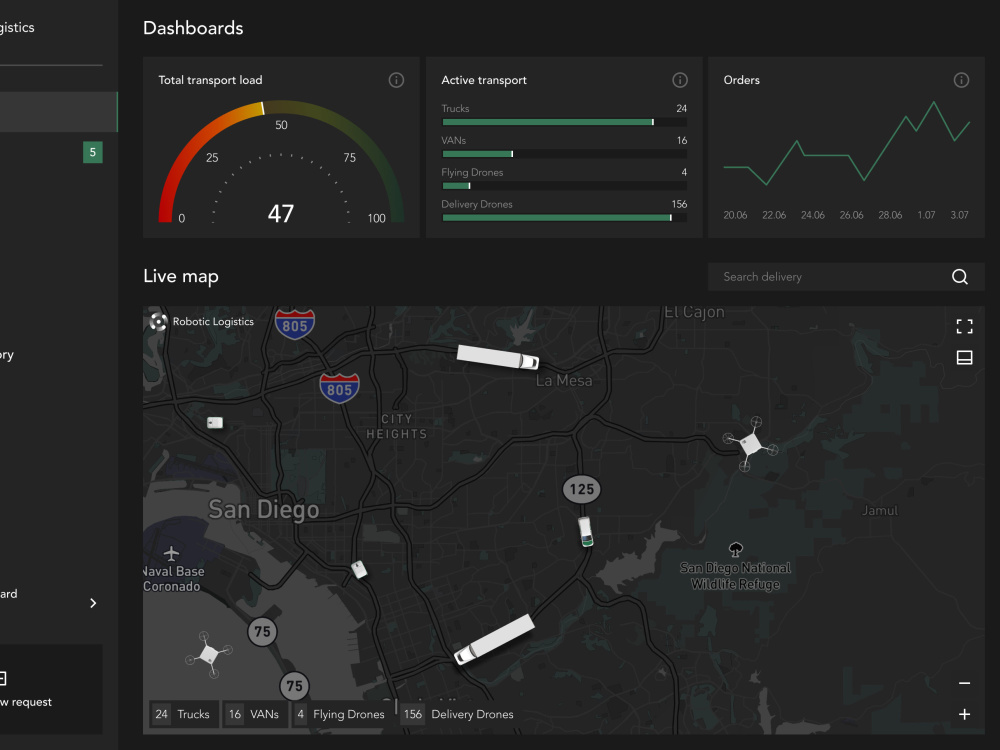The height and width of the screenshot is (750, 1000).
Task: Click the Dashboards heading
Action: coord(193,28)
